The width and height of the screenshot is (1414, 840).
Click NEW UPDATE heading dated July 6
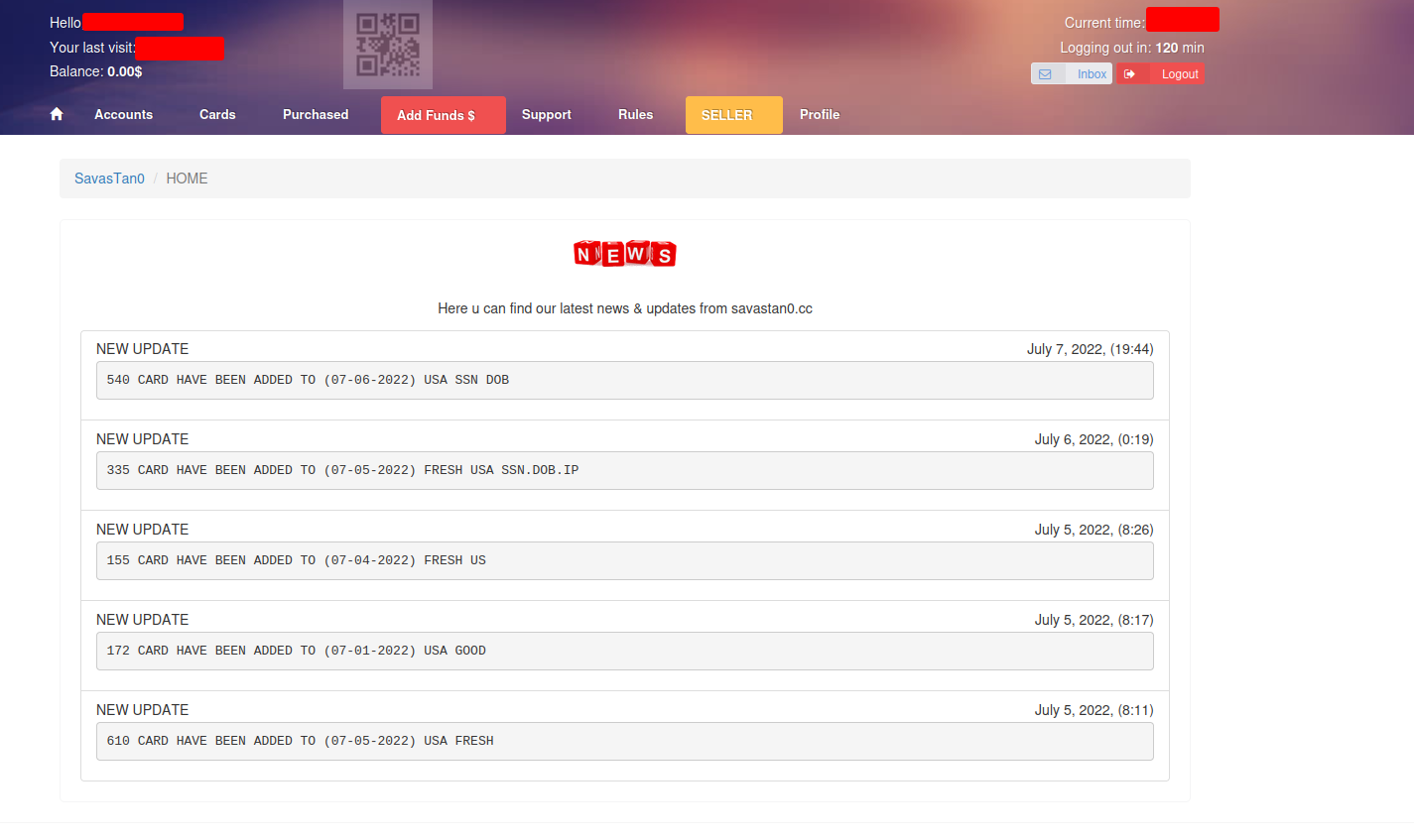[x=142, y=439]
